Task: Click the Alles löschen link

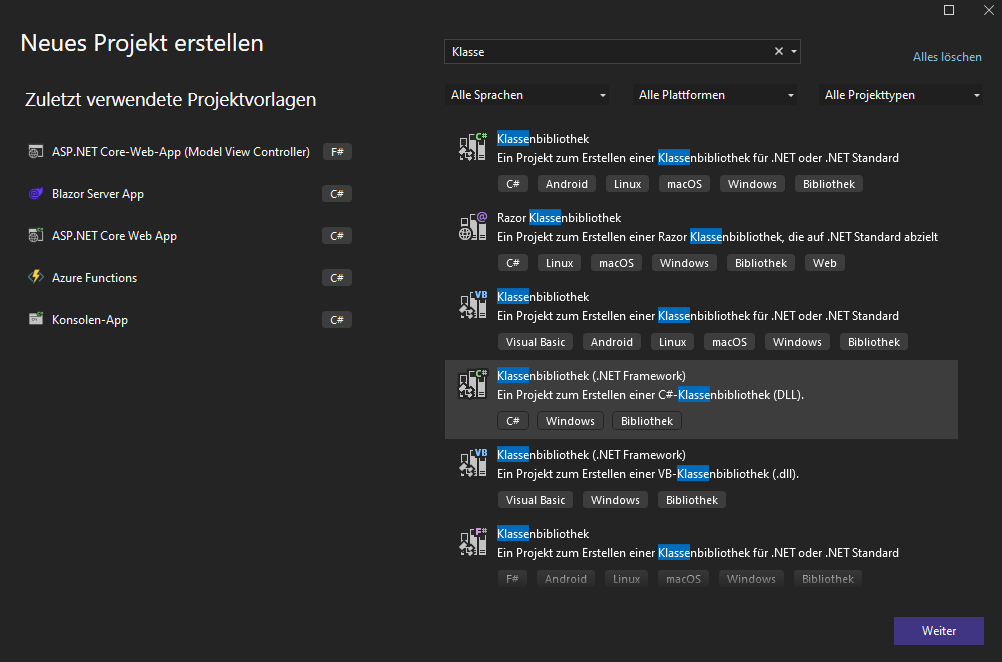Action: (x=947, y=57)
